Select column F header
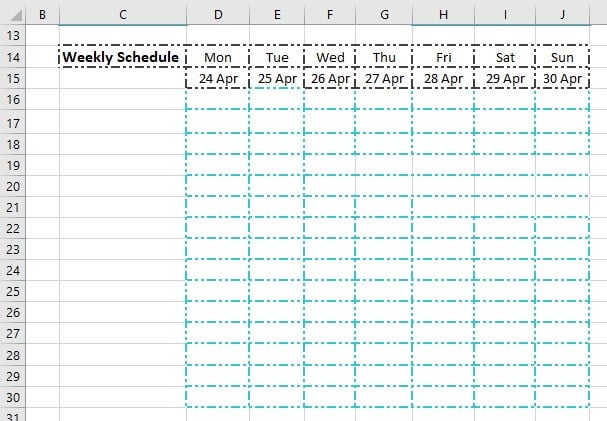The image size is (607, 421). pyautogui.click(x=330, y=15)
